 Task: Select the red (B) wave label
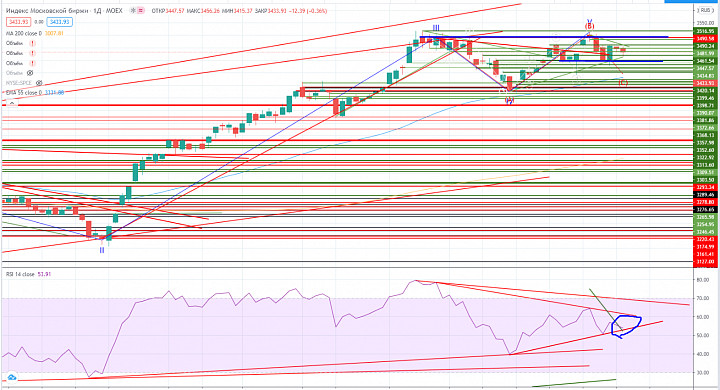[x=589, y=26]
